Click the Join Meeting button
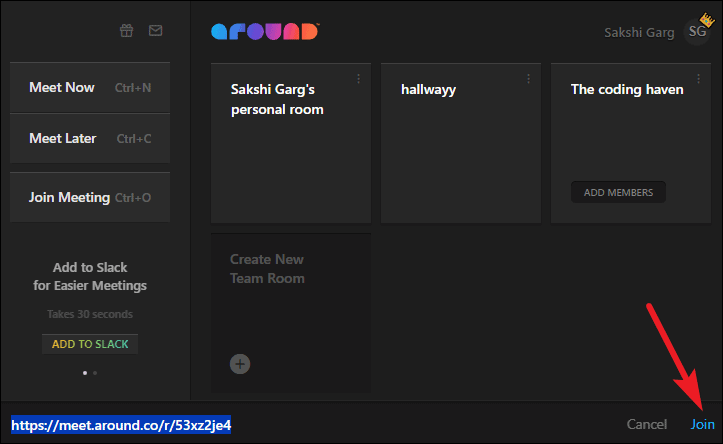This screenshot has height=444, width=723. [x=90, y=197]
